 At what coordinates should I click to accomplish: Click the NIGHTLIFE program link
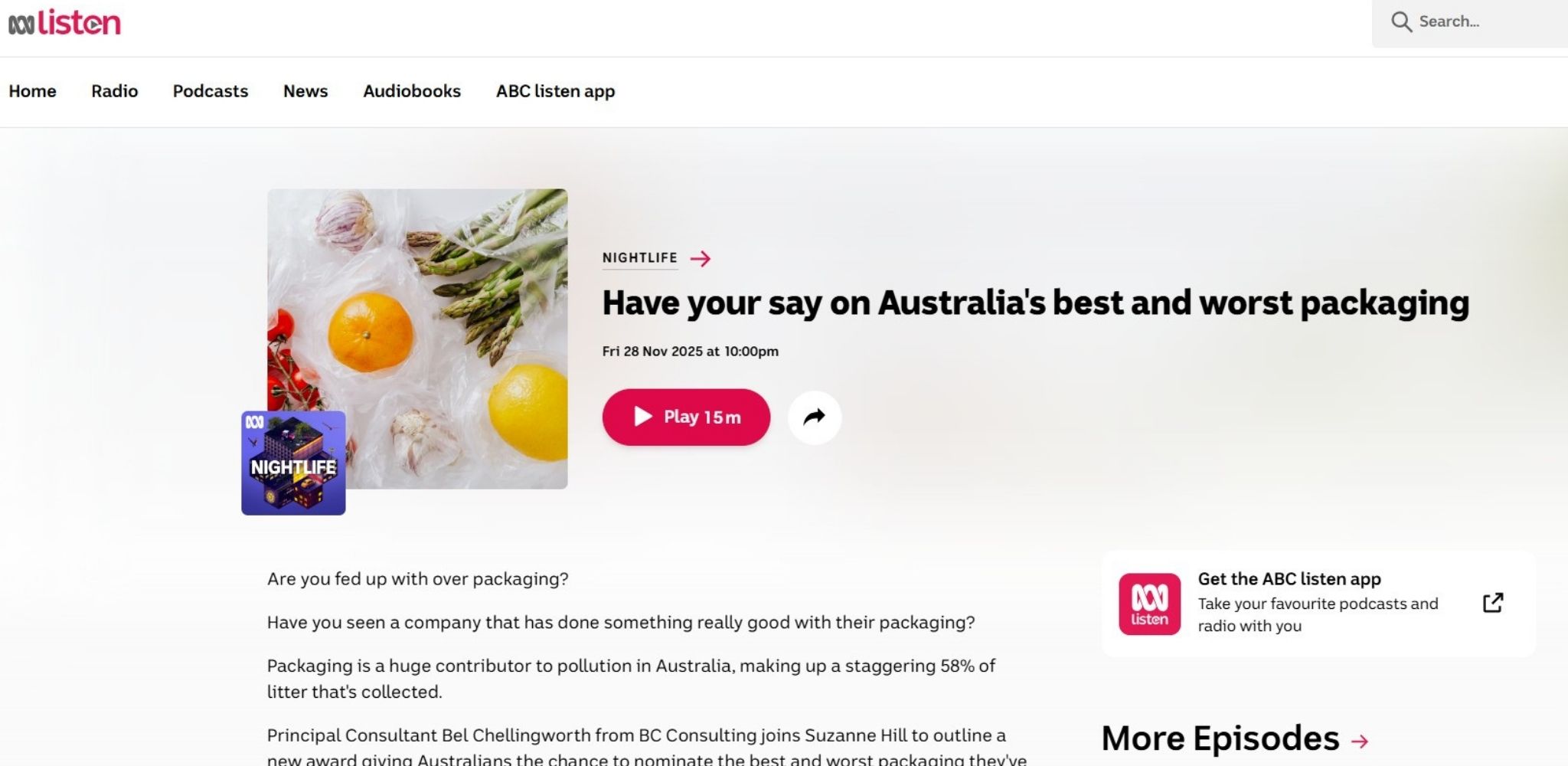click(640, 258)
